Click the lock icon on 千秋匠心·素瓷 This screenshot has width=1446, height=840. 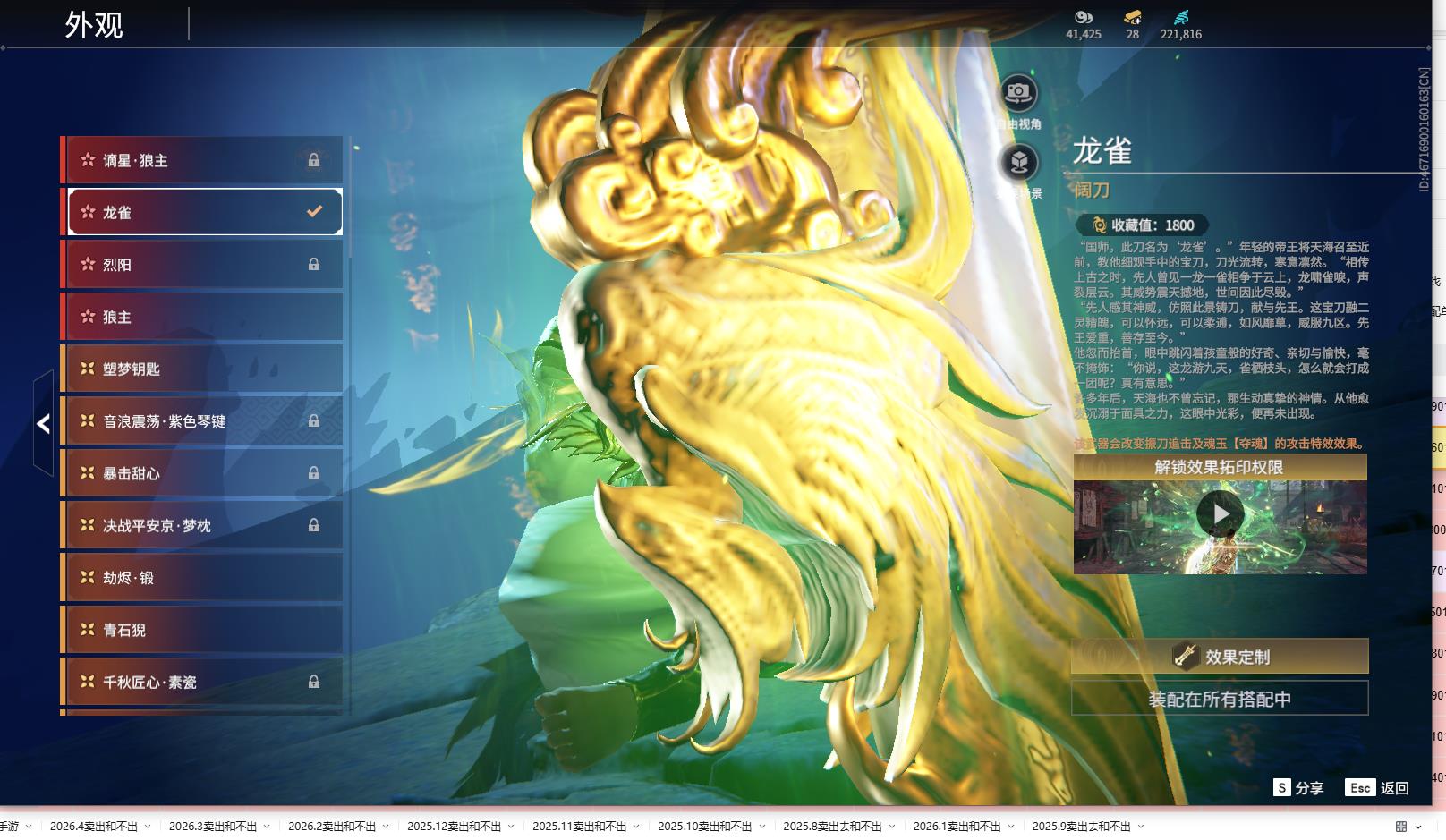click(x=314, y=682)
